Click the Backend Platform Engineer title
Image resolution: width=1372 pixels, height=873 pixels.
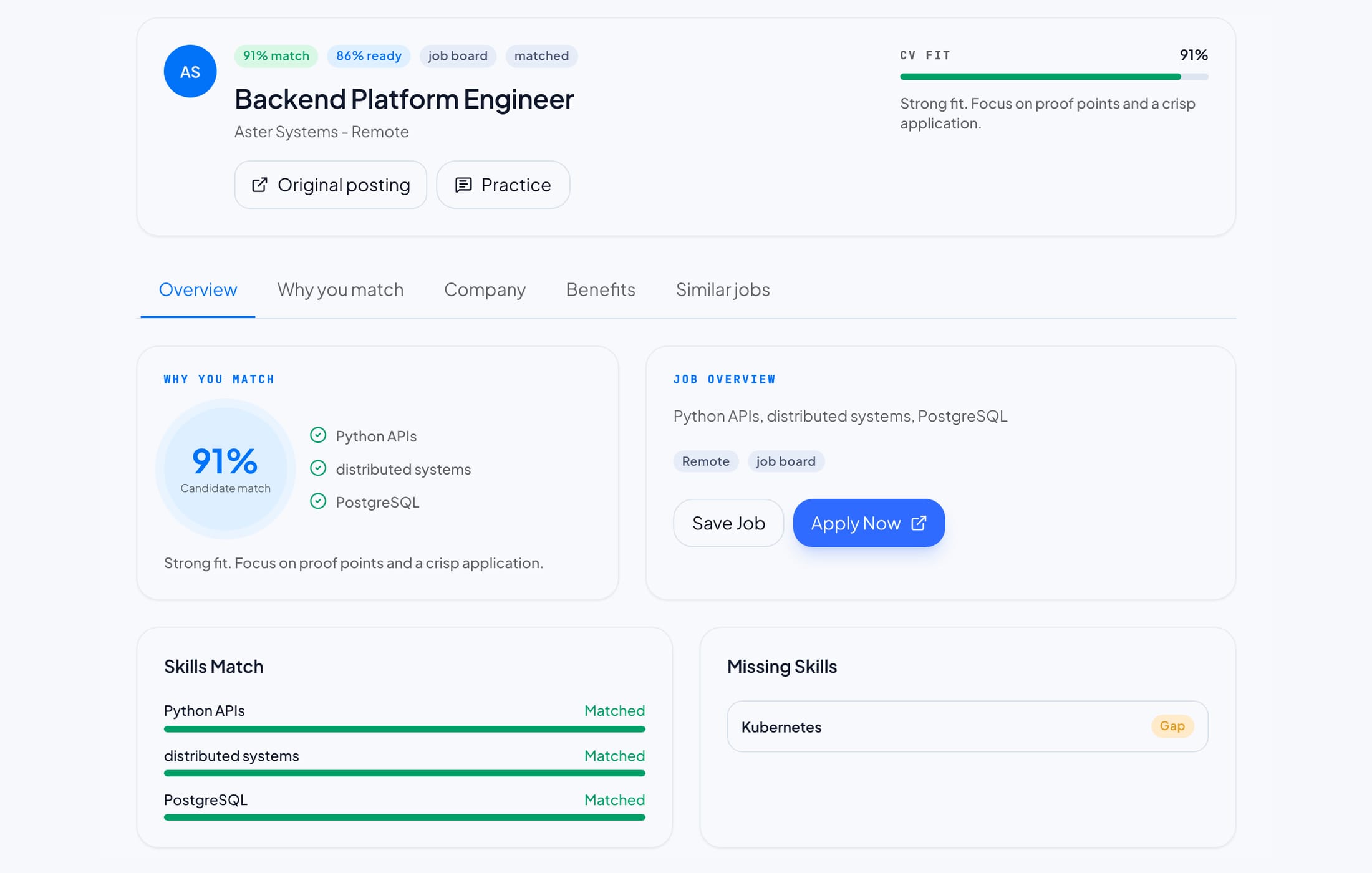click(404, 100)
